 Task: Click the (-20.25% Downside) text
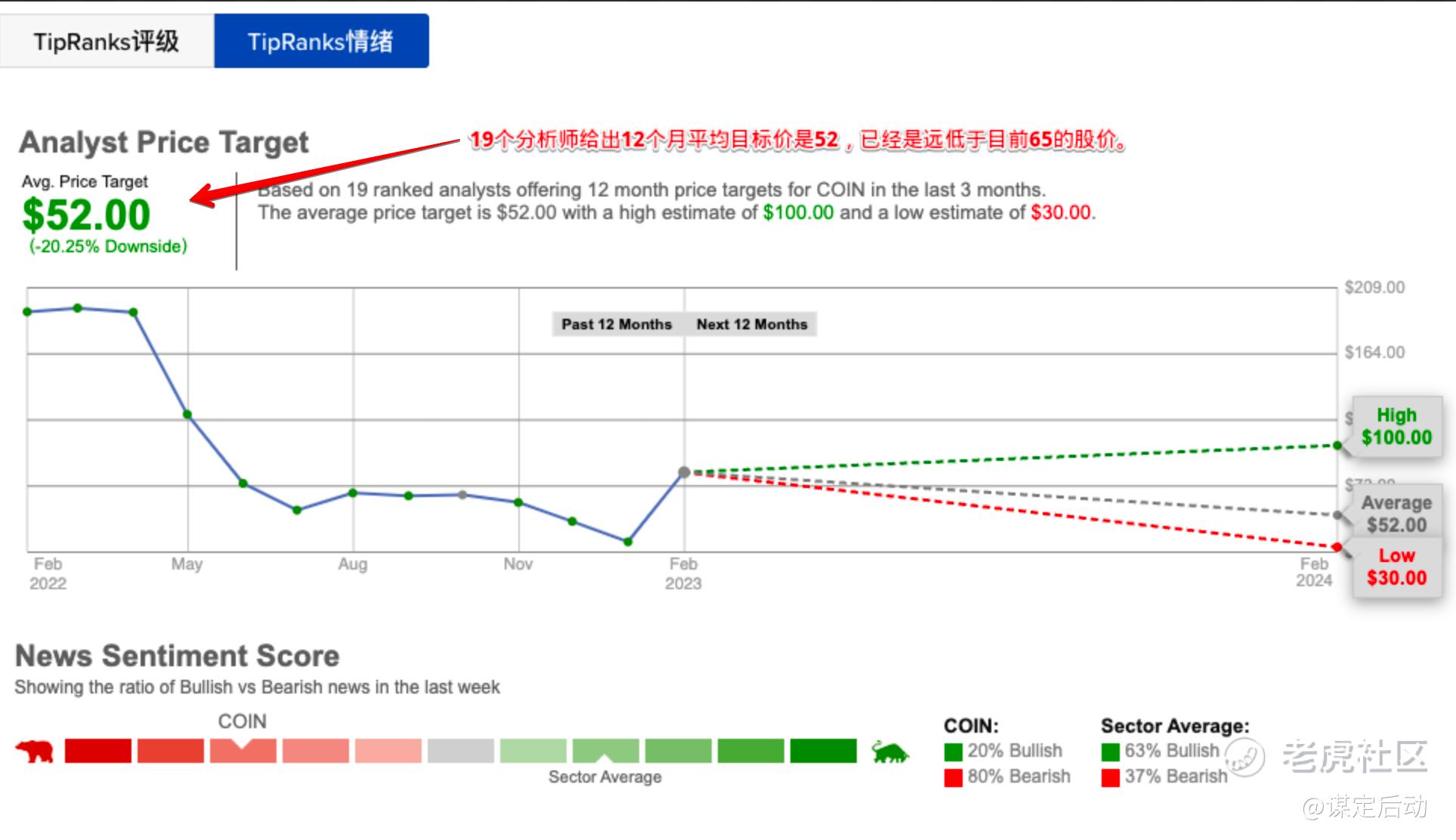(108, 246)
